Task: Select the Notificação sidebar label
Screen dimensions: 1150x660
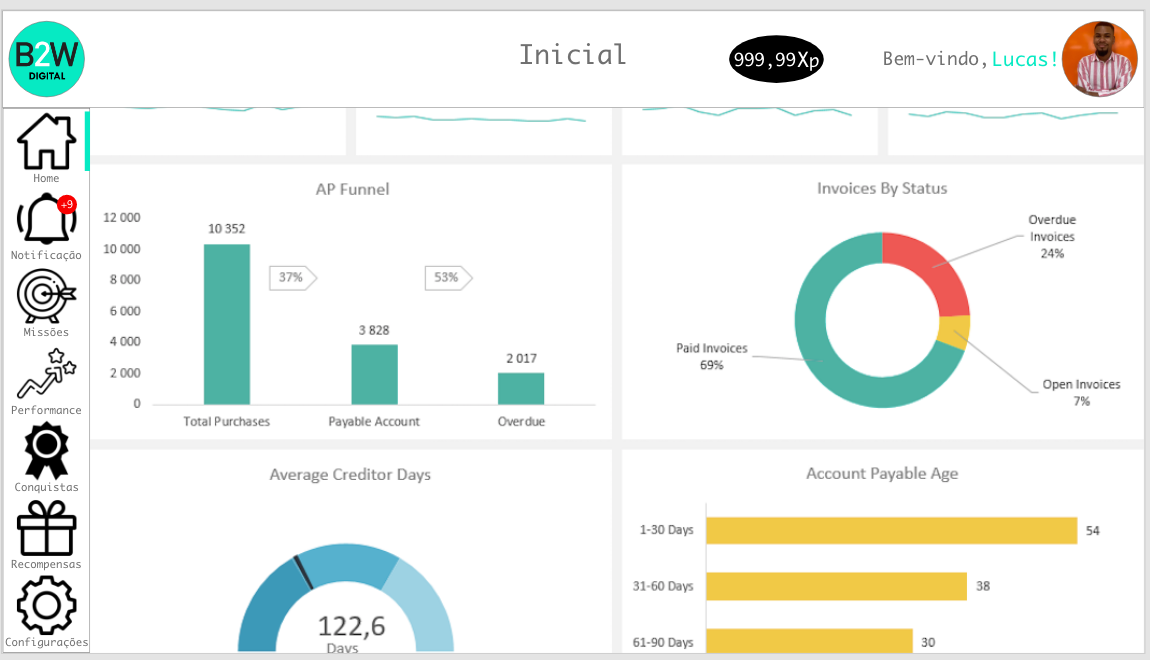Action: click(46, 255)
